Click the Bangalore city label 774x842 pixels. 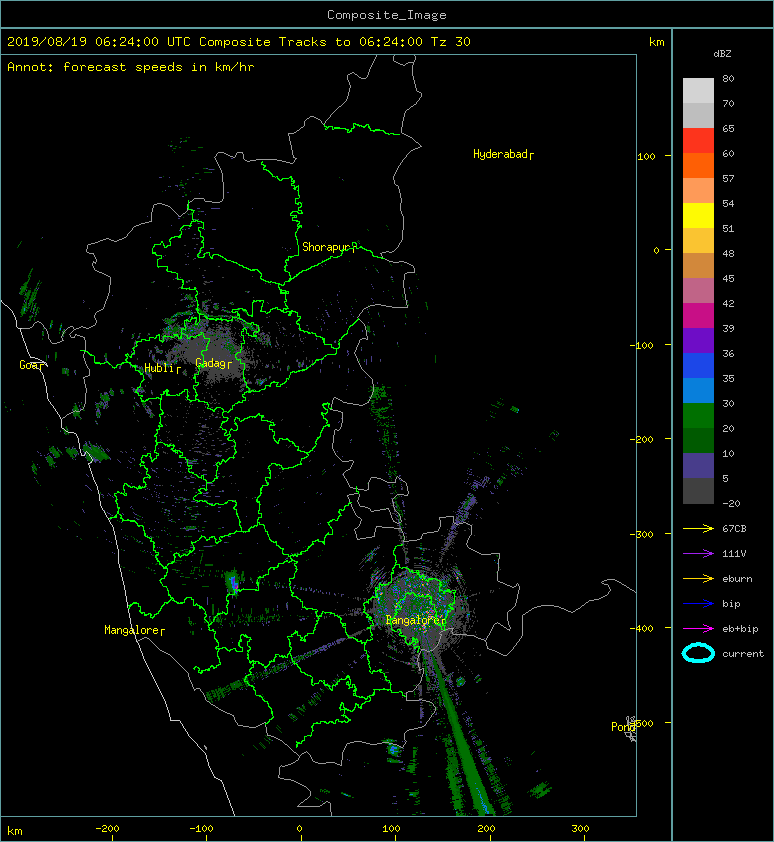click(416, 620)
